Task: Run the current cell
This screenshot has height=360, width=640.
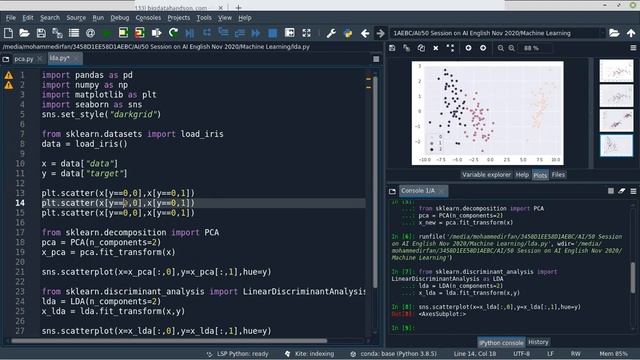Action: click(x=123, y=33)
